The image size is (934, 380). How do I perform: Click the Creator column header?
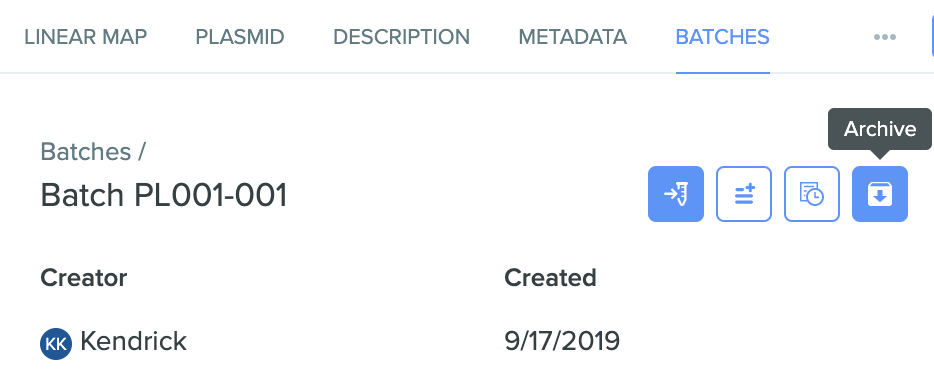pyautogui.click(x=83, y=278)
